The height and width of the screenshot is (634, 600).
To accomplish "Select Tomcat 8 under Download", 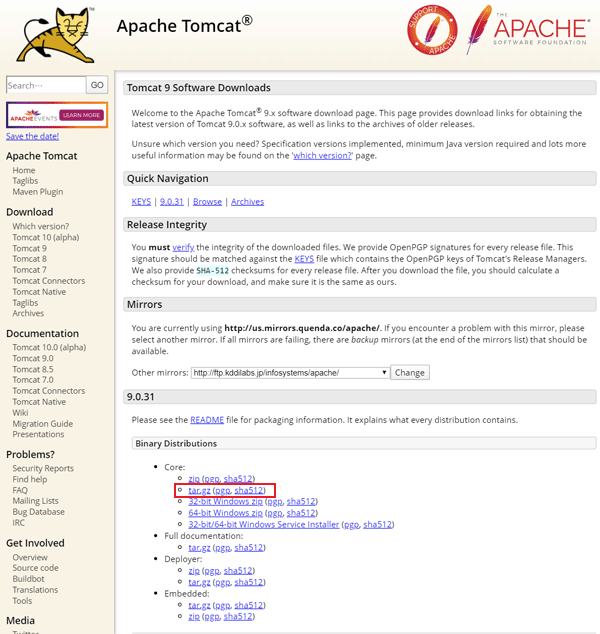I will click(x=30, y=259).
